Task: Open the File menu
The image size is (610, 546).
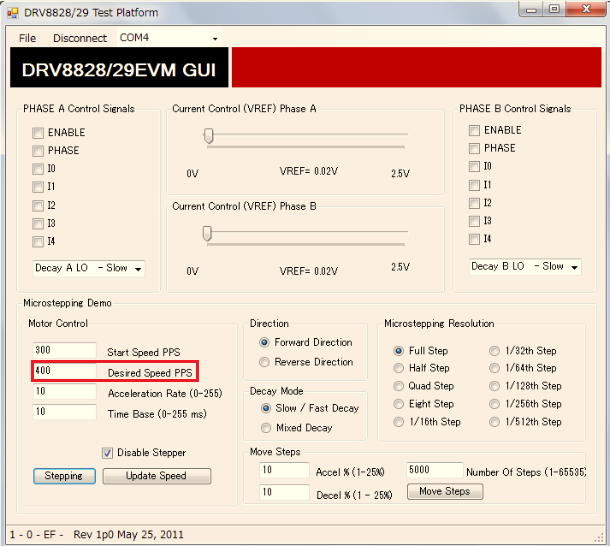Action: point(27,38)
